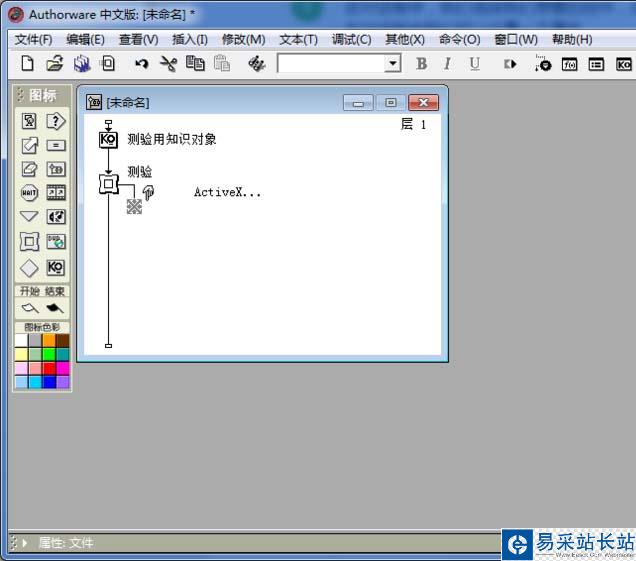Click the Cut scissors icon
This screenshot has width=636, height=561.
coord(168,64)
